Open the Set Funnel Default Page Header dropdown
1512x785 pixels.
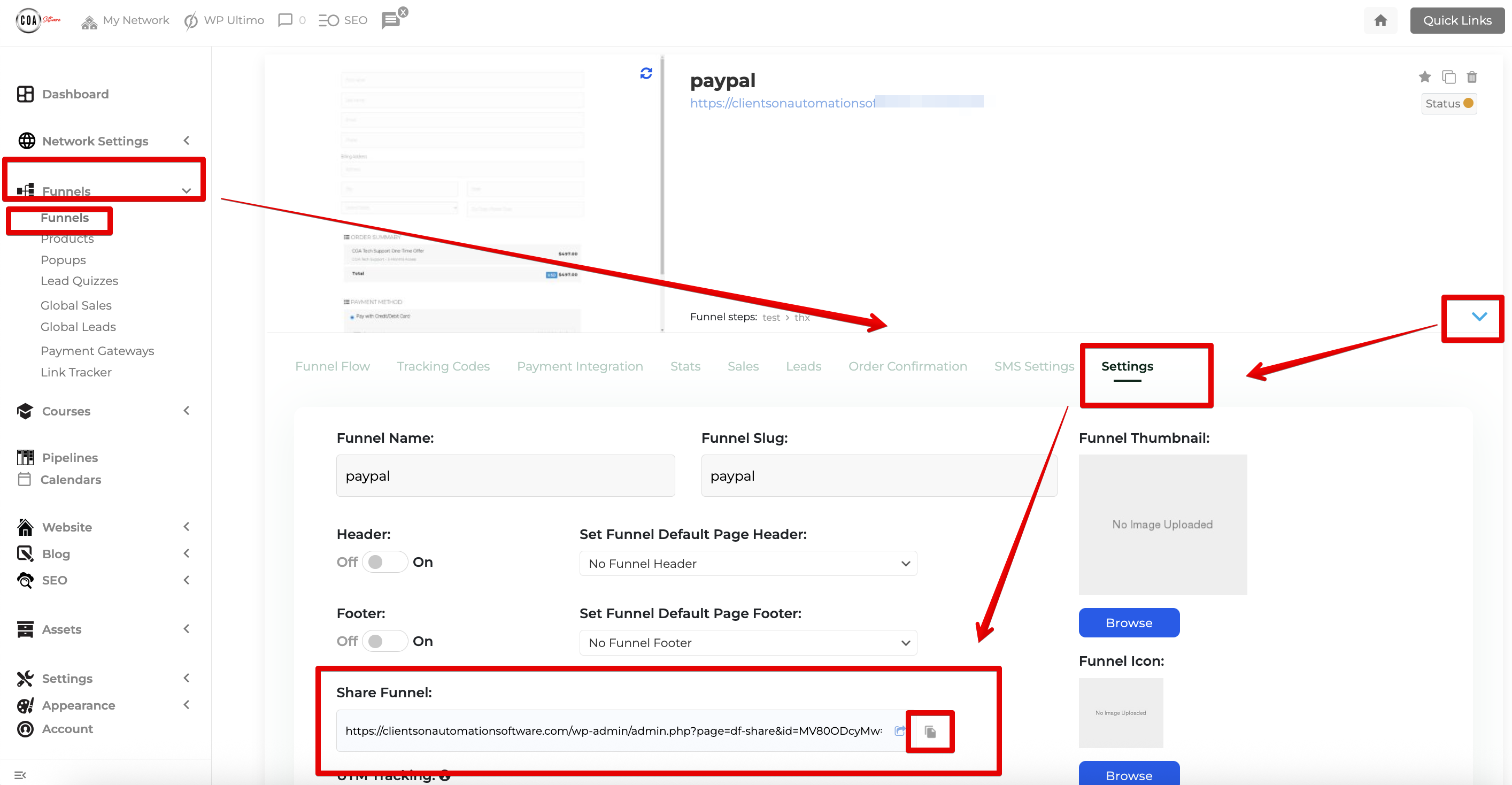(x=747, y=563)
